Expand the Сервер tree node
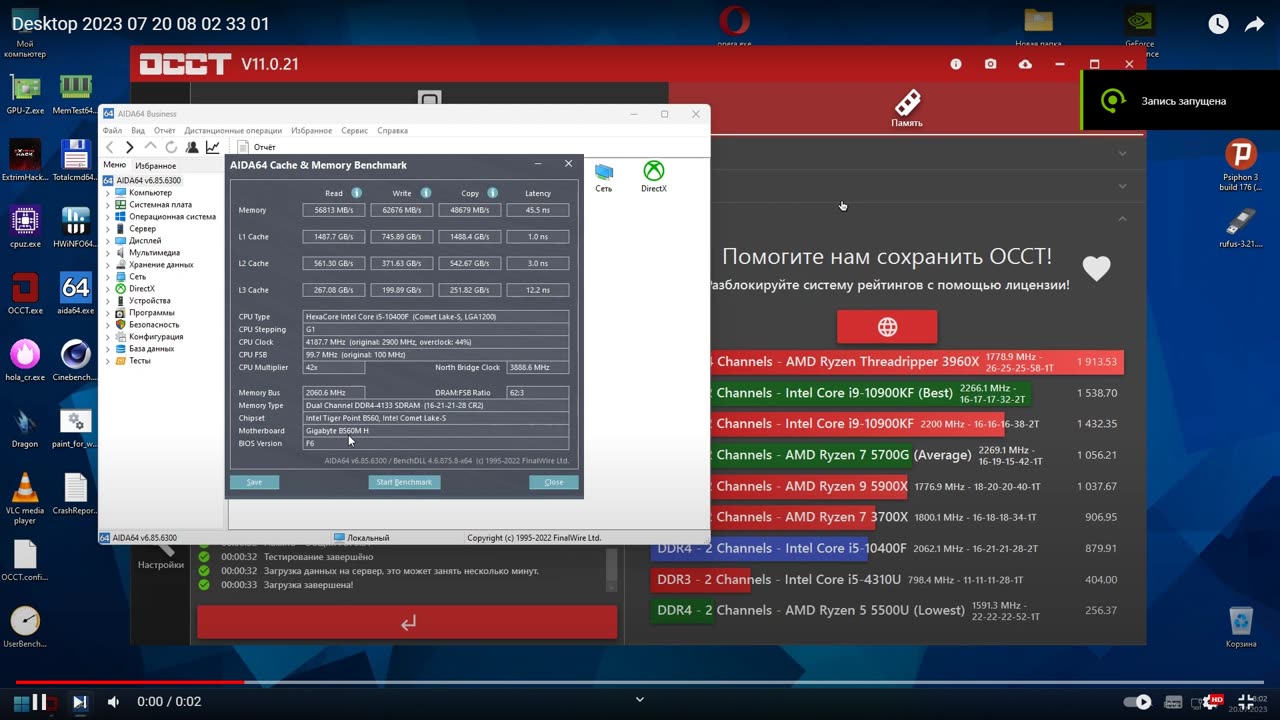 click(108, 229)
